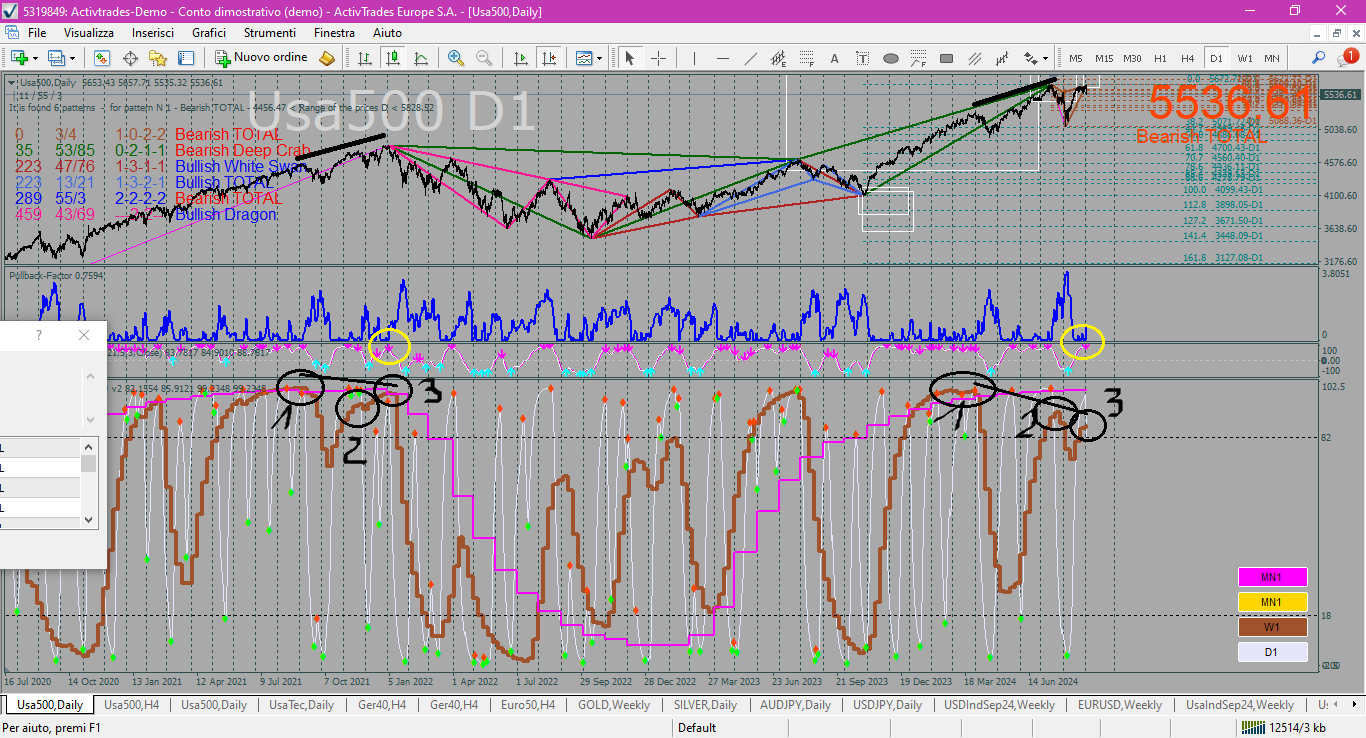Toggle auto scroll chart icon
Image resolution: width=1366 pixels, height=738 pixels.
click(x=520, y=58)
